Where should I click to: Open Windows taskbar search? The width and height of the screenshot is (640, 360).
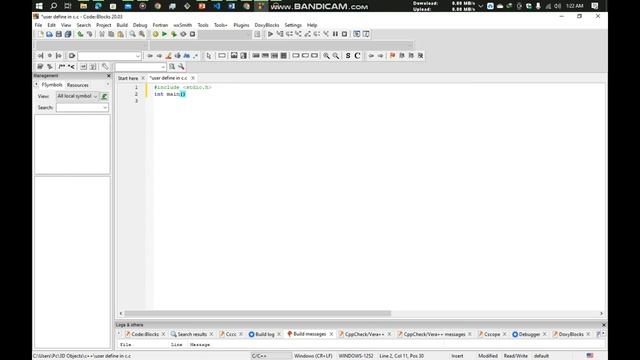(x=53, y=6)
